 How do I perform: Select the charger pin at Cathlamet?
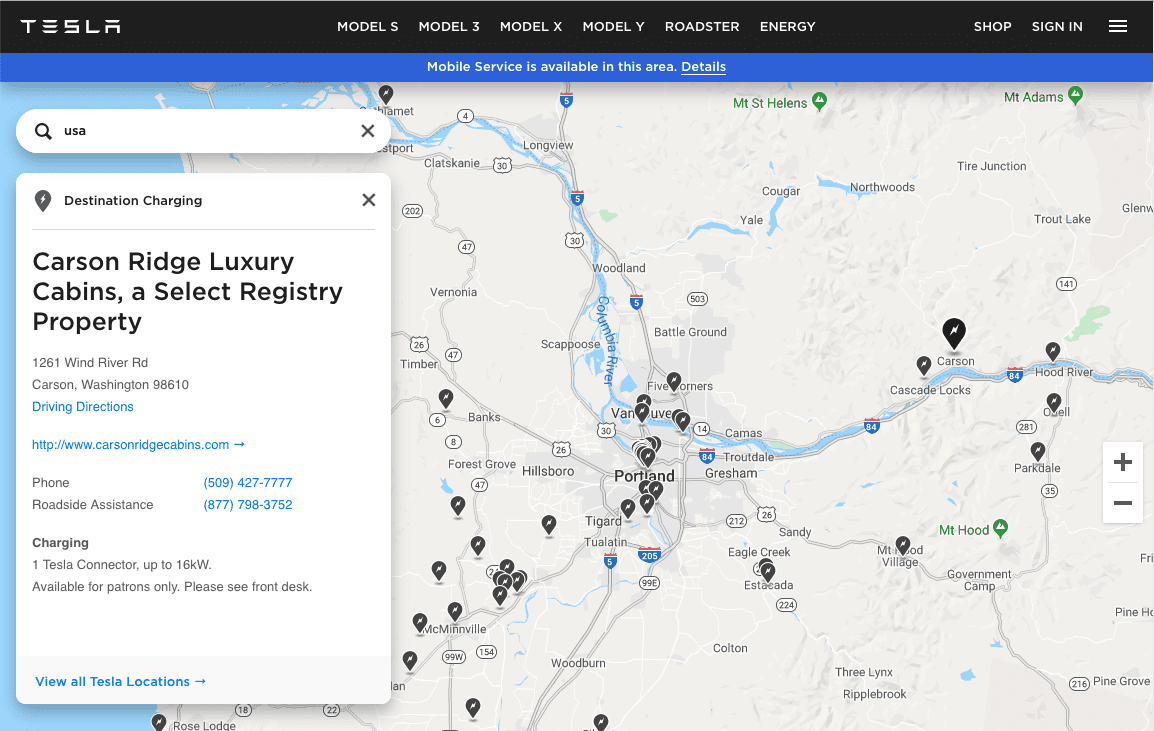(x=386, y=93)
